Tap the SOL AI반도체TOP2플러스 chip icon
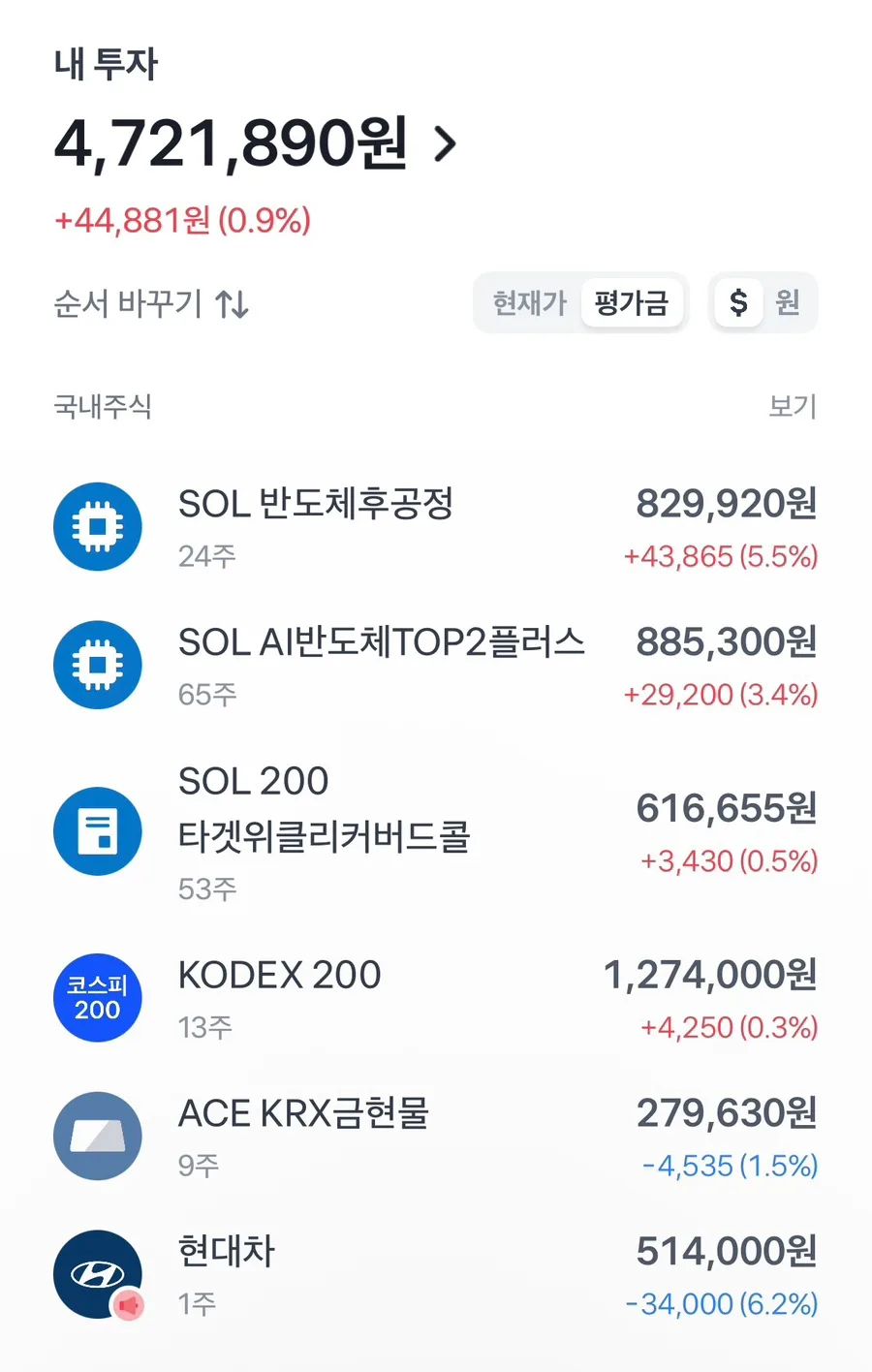This screenshot has width=872, height=1372. click(98, 666)
